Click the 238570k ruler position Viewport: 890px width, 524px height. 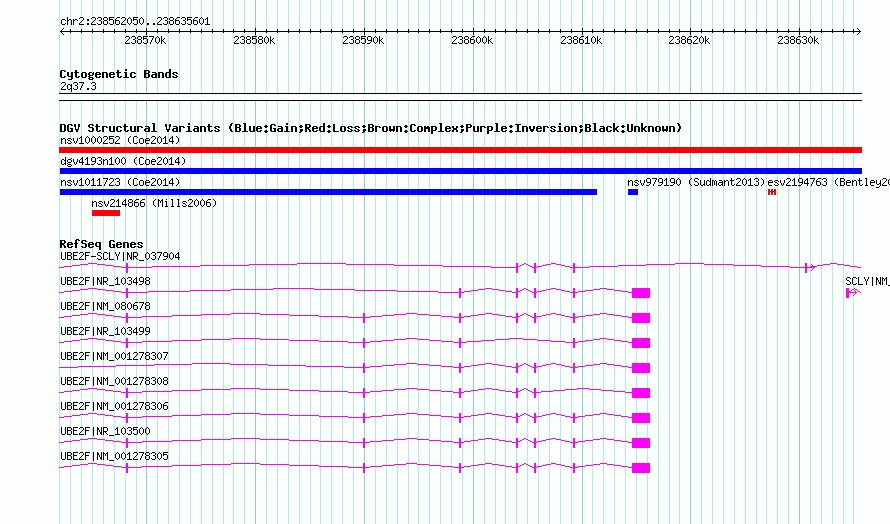tap(145, 40)
